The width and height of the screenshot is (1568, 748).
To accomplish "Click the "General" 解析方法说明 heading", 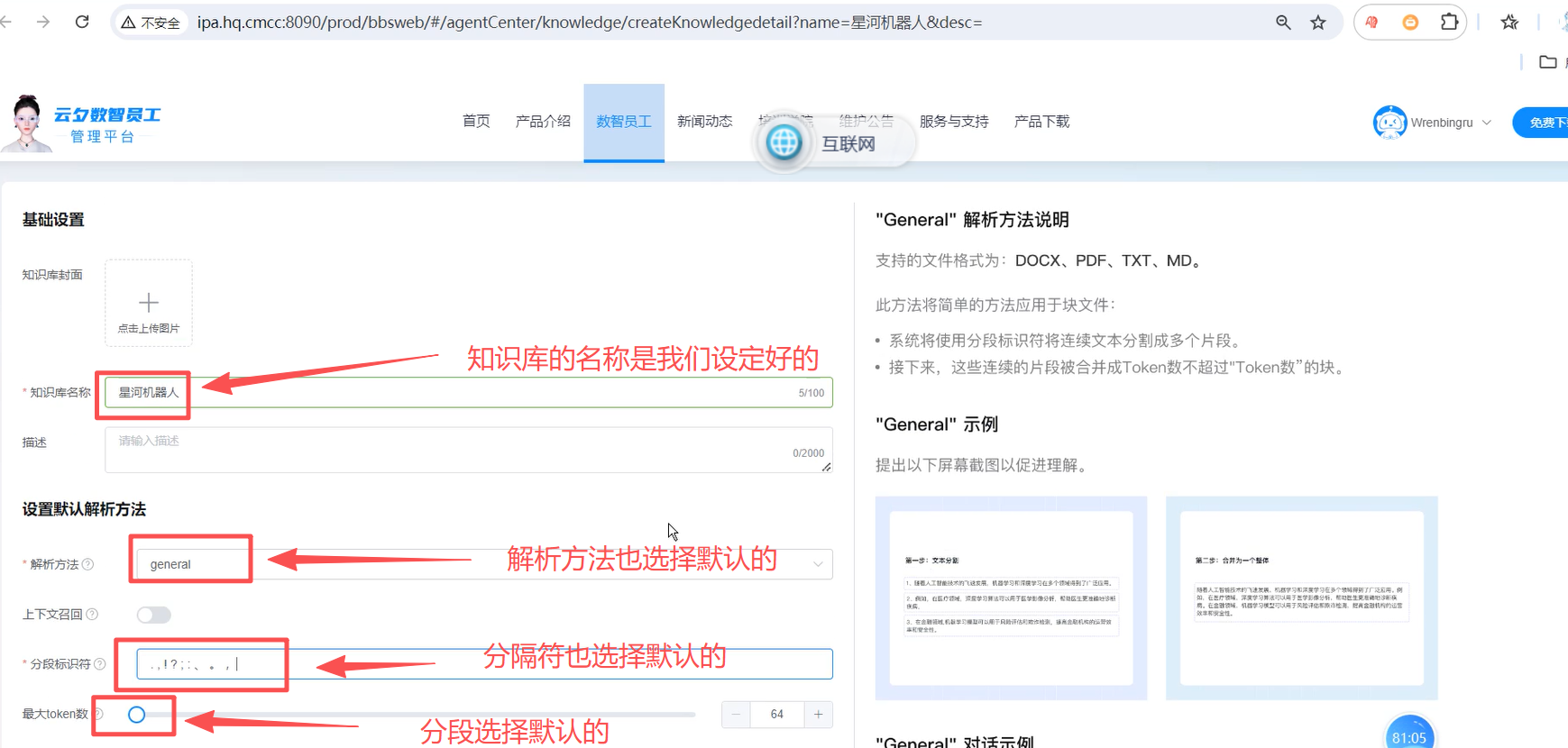I will click(972, 220).
